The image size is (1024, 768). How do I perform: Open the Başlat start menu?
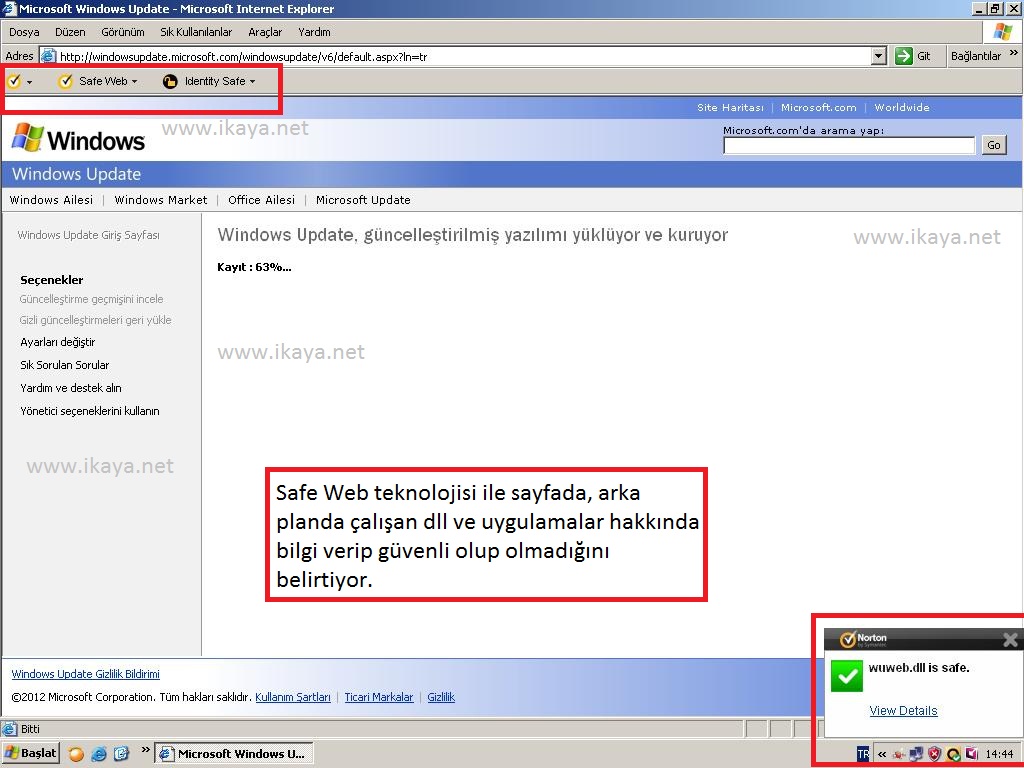pos(31,754)
